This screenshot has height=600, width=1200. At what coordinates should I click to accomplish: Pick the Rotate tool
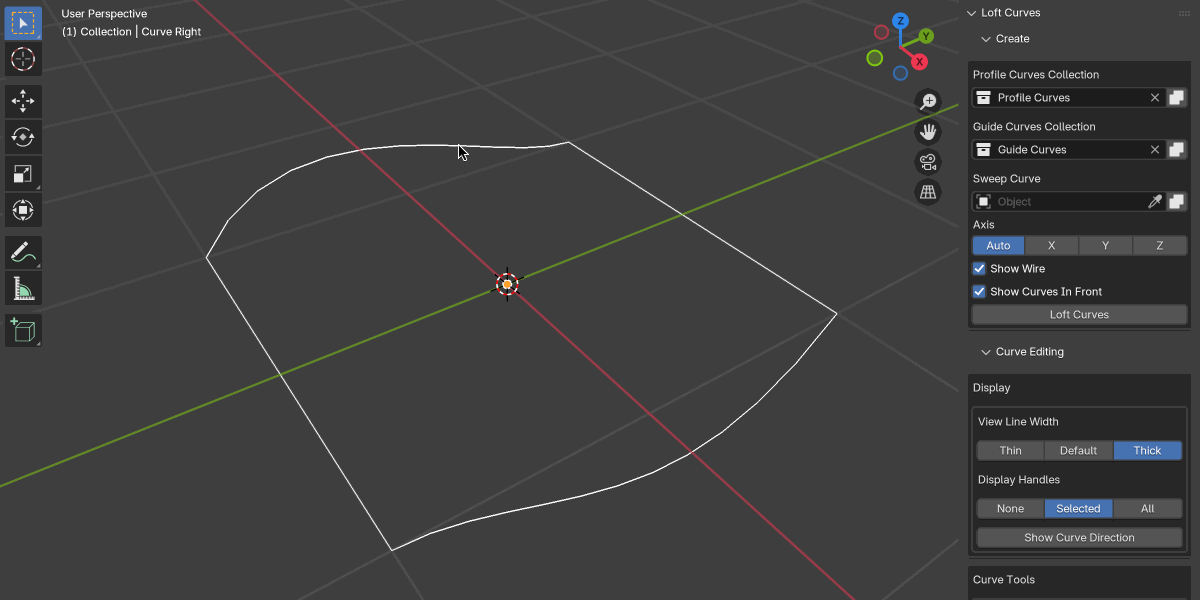[x=23, y=137]
